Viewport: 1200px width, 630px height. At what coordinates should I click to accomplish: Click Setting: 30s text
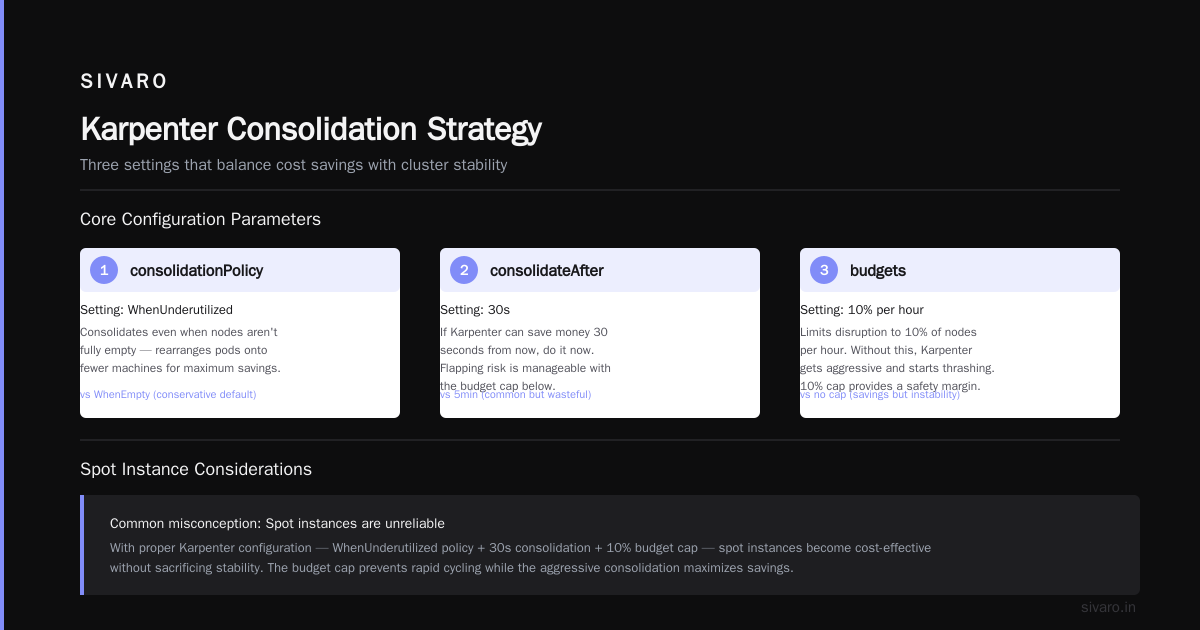[x=475, y=310]
